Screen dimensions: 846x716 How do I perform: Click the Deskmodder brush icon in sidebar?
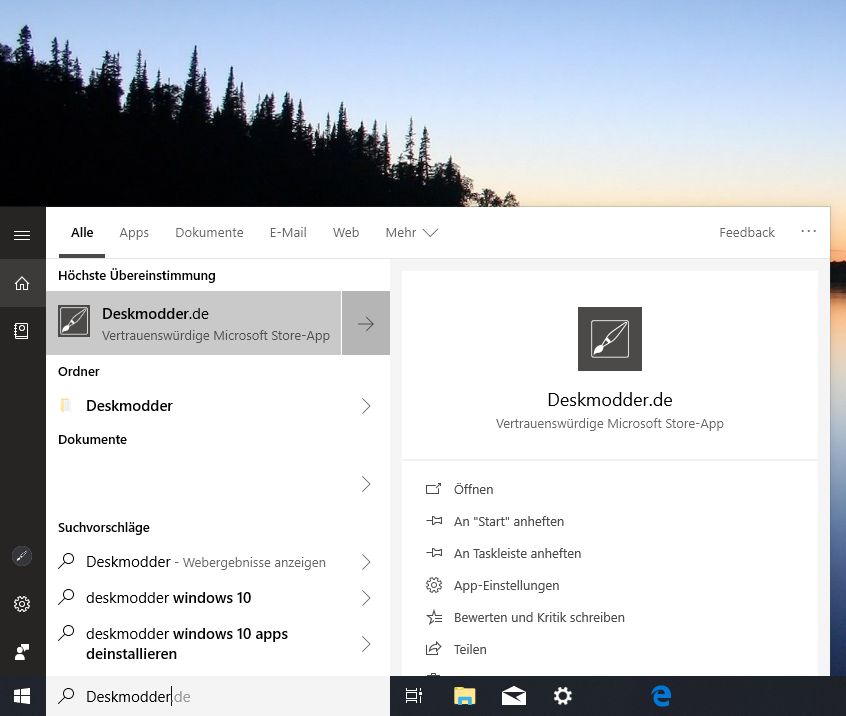22,556
